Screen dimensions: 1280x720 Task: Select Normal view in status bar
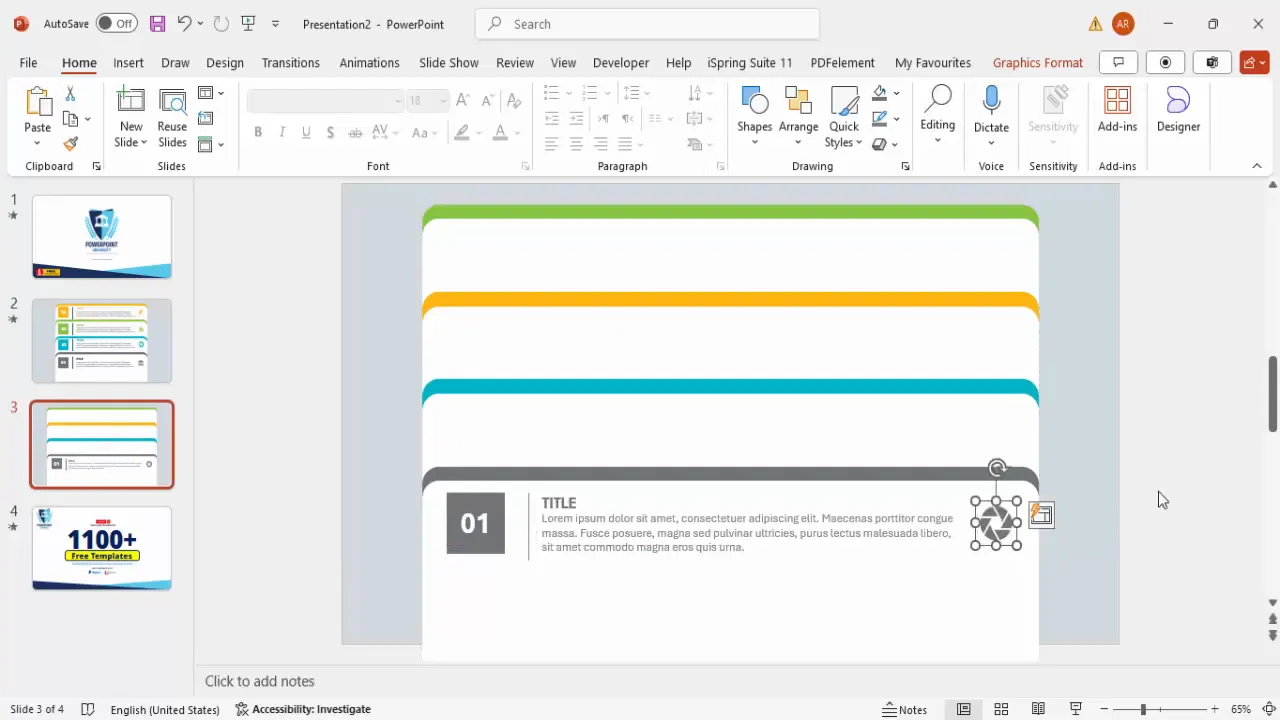[963, 709]
